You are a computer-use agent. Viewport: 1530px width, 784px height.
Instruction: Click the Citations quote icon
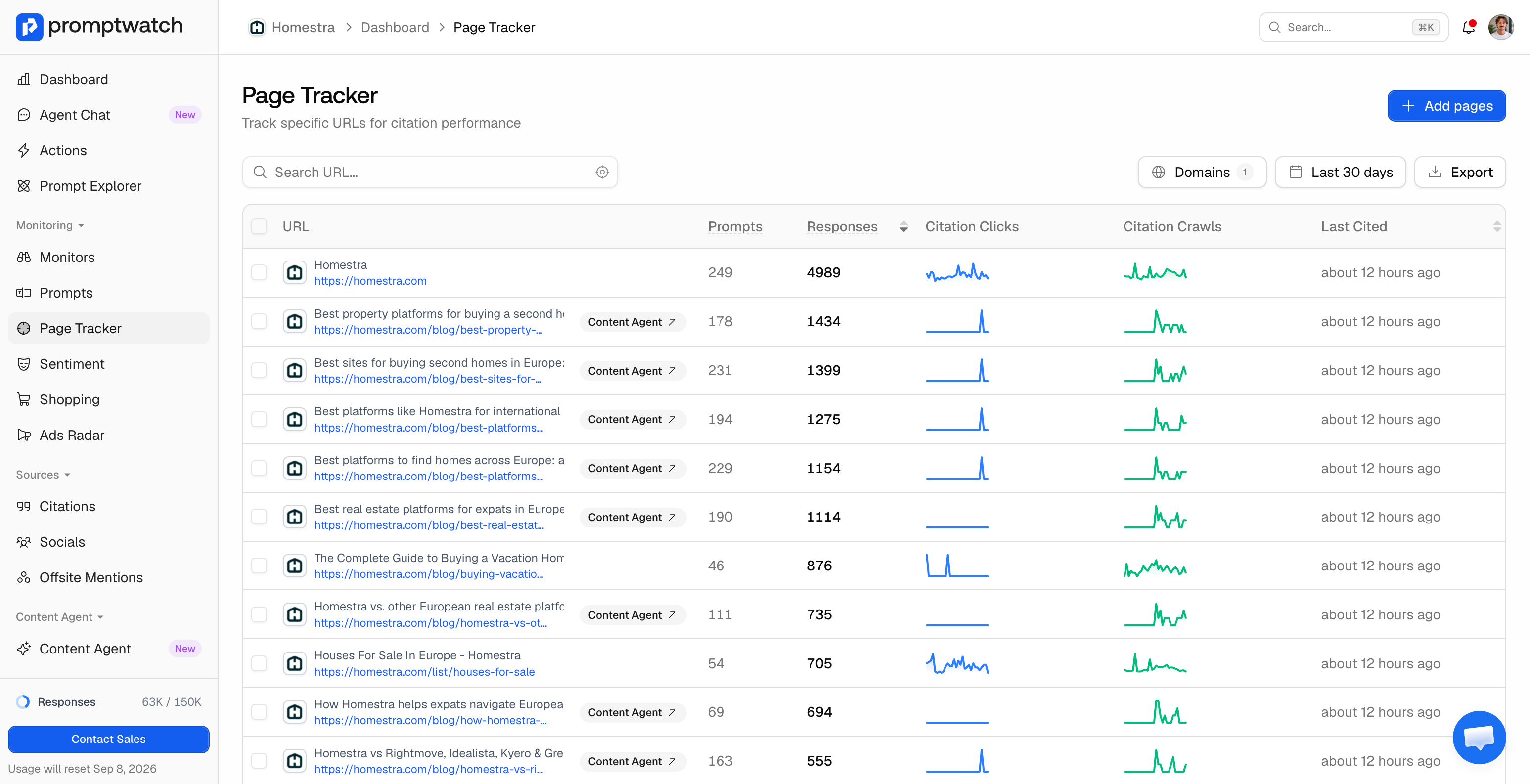[24, 507]
